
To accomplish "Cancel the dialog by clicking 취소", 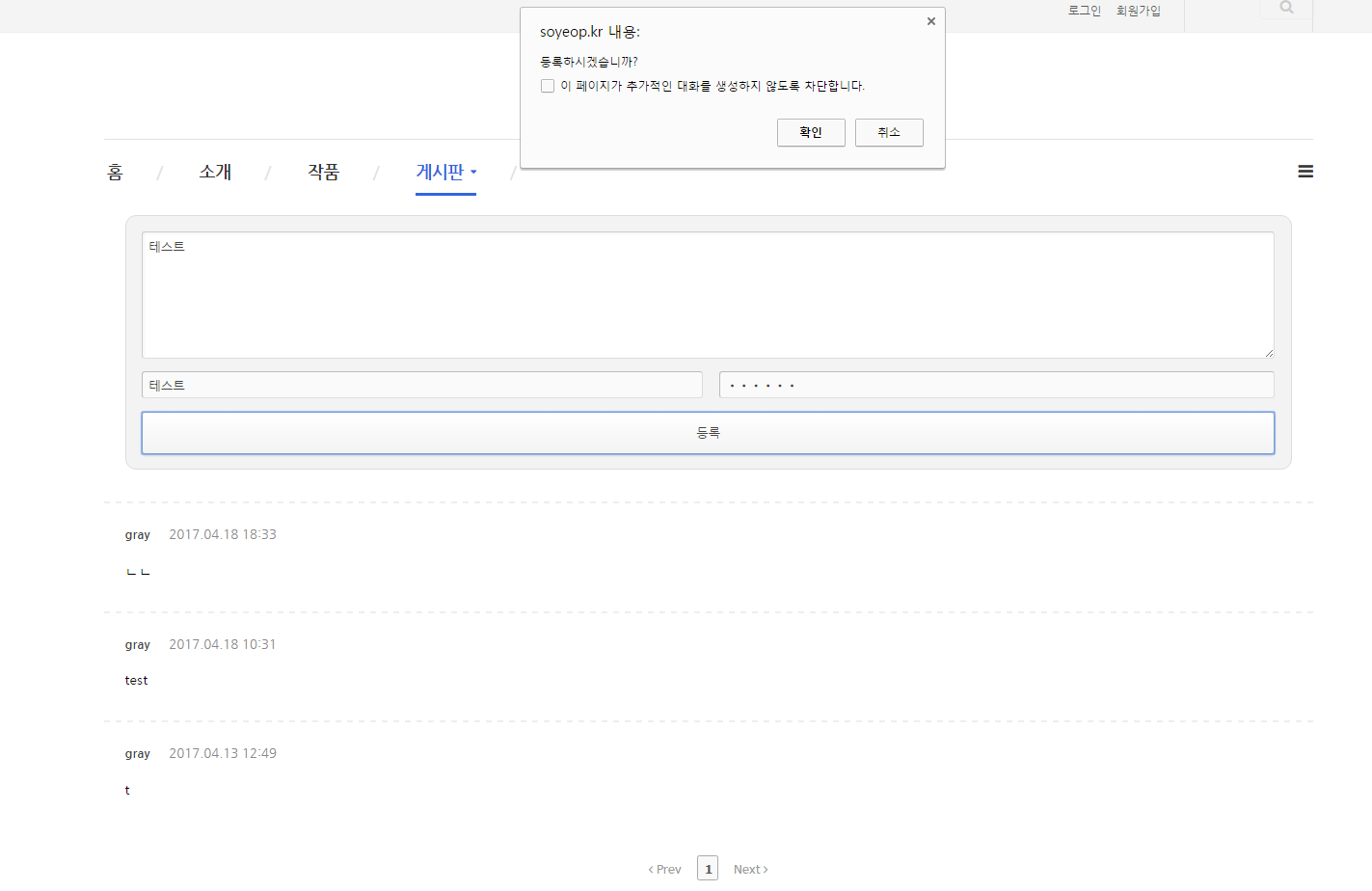I will (889, 132).
